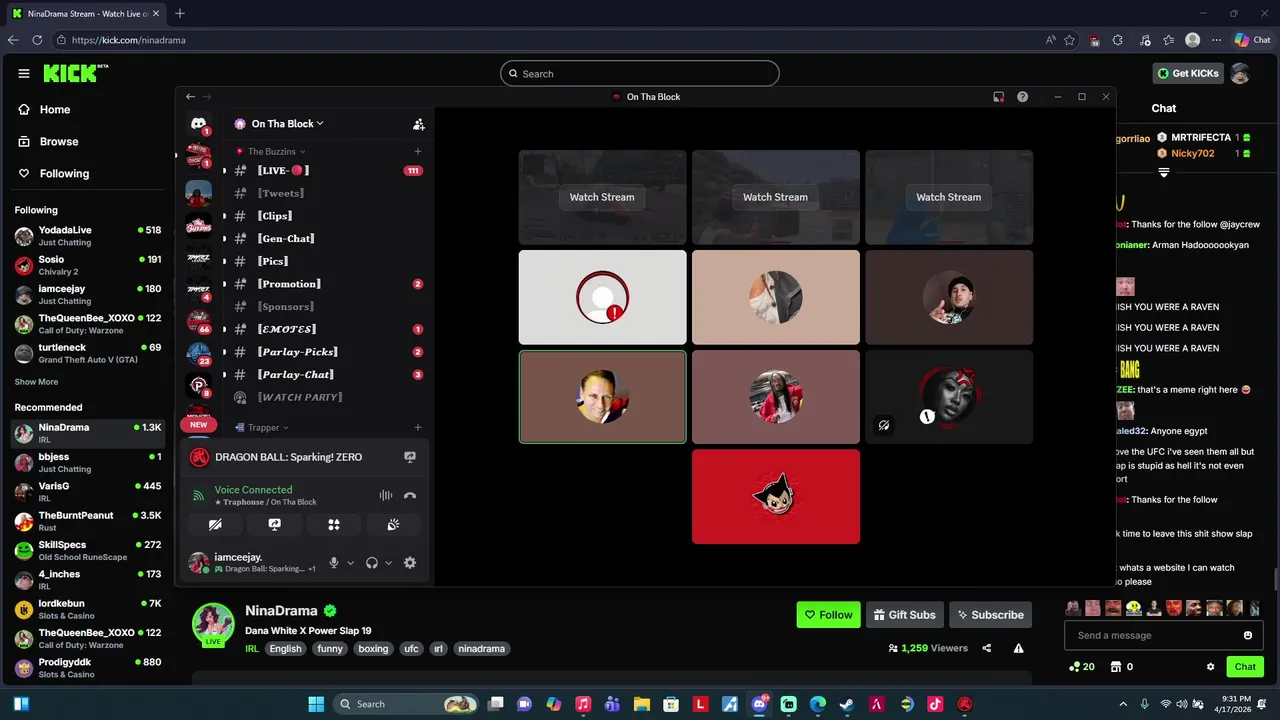The width and height of the screenshot is (1280, 720).
Task: Open the Promotion channel
Action: pyautogui.click(x=328, y=284)
